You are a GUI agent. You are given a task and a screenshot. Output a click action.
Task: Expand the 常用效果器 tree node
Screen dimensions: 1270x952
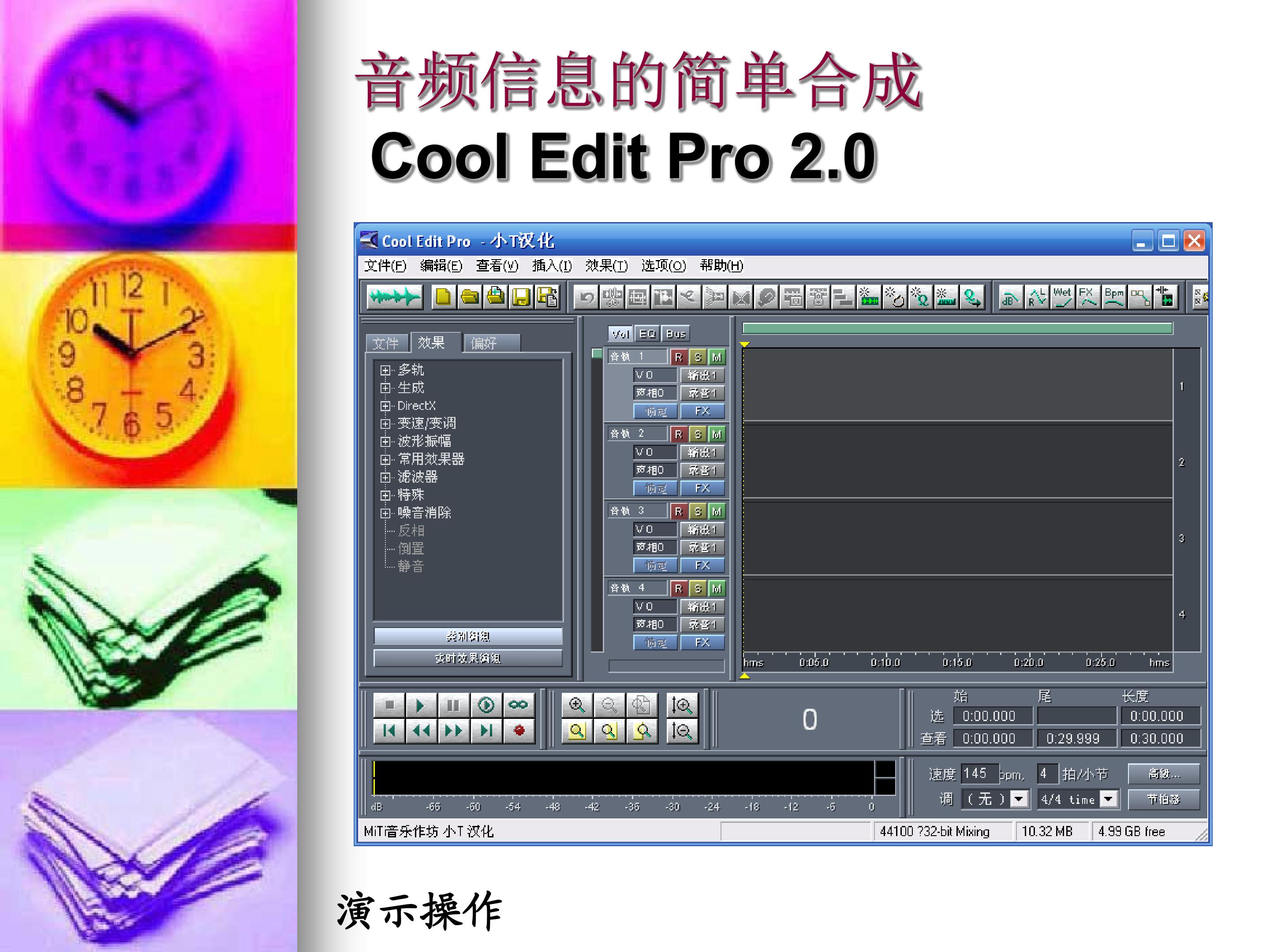pos(385,460)
